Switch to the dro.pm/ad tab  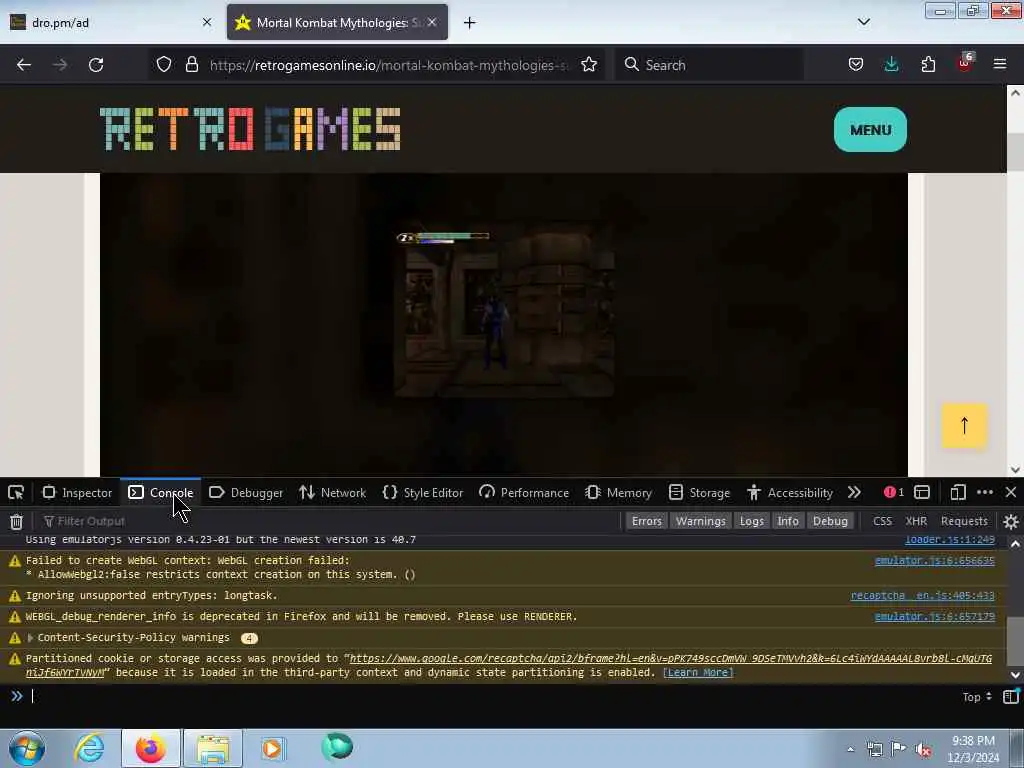click(x=111, y=22)
